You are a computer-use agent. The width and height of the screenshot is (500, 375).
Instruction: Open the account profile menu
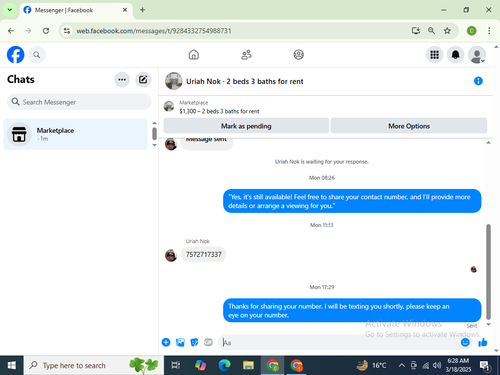point(477,55)
